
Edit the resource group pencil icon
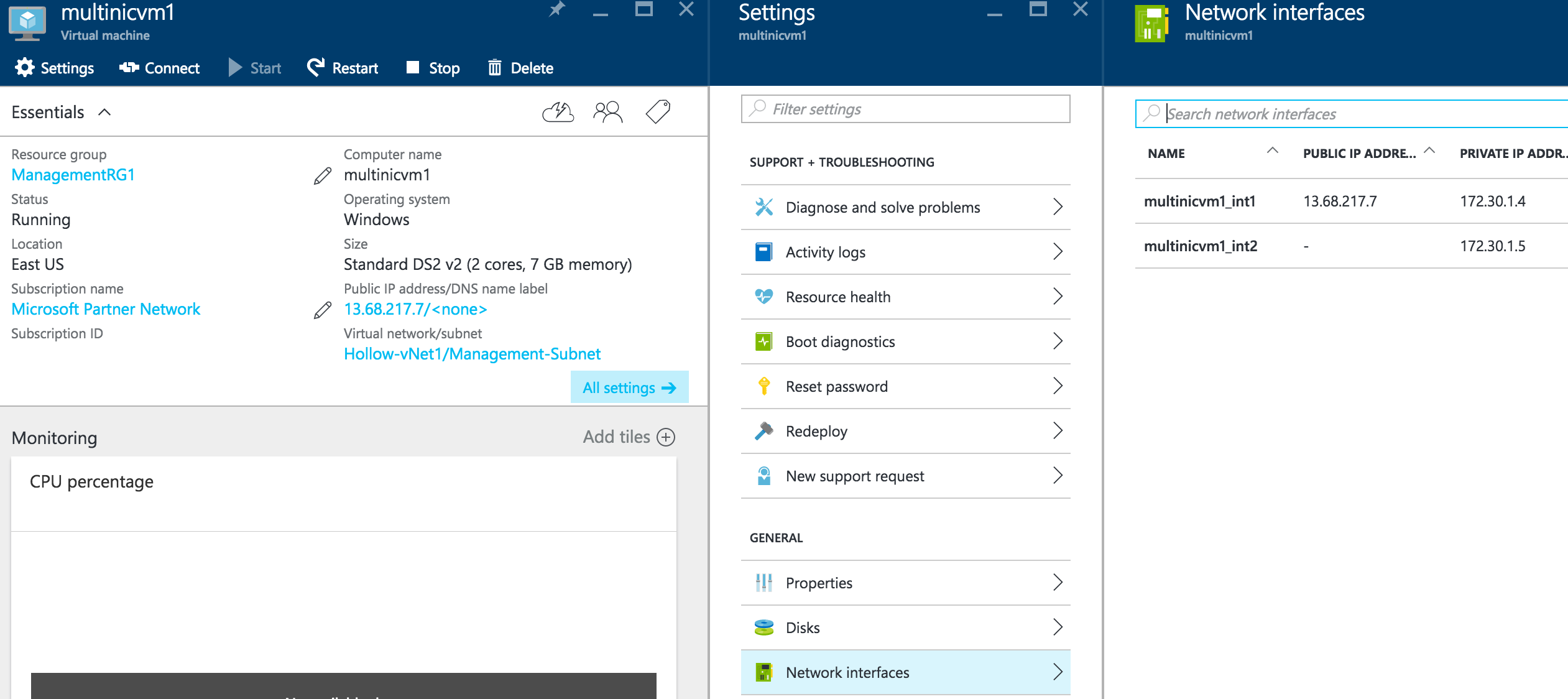coord(323,176)
